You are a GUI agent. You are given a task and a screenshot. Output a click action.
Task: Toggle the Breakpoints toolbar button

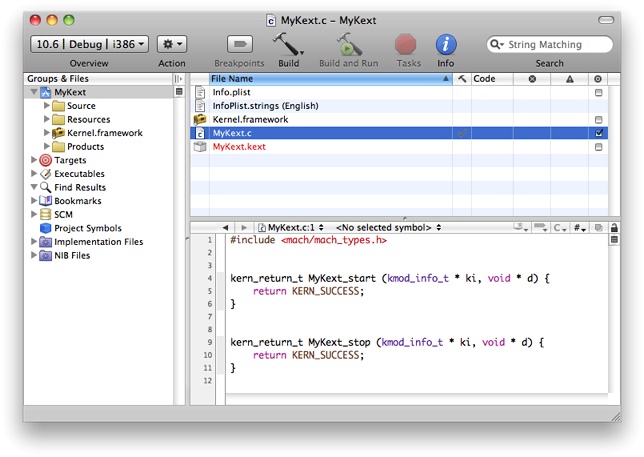tap(239, 44)
